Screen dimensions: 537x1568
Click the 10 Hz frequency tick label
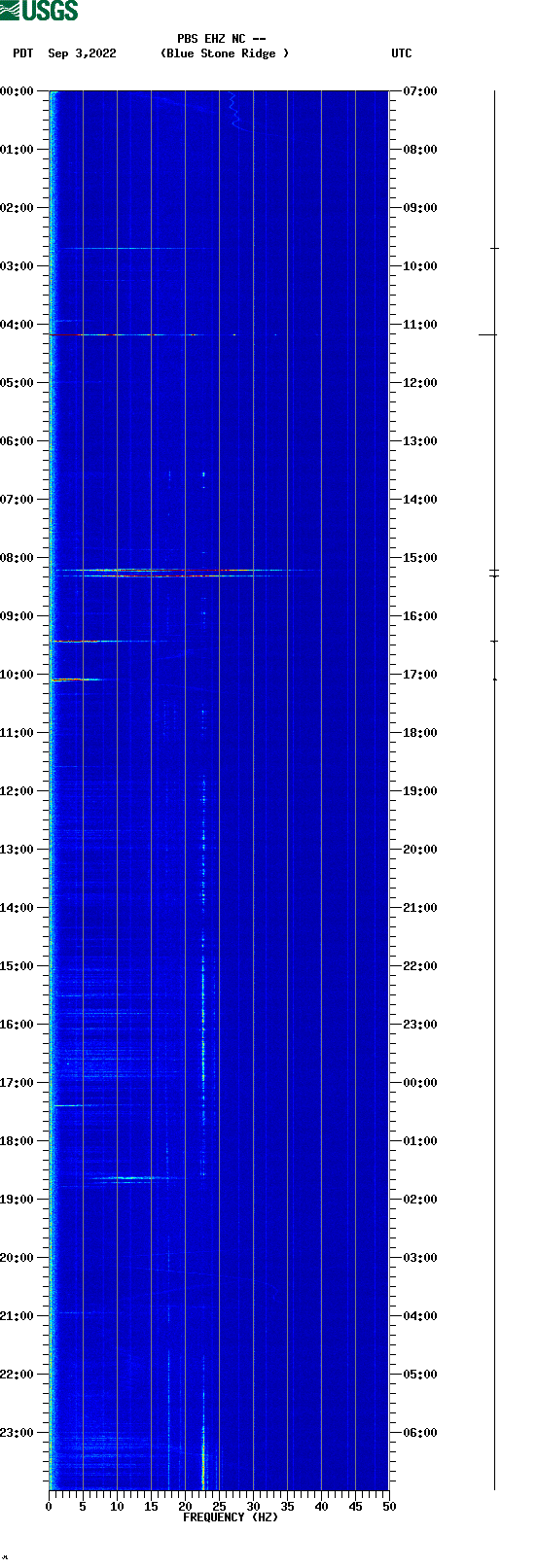coord(117,1507)
